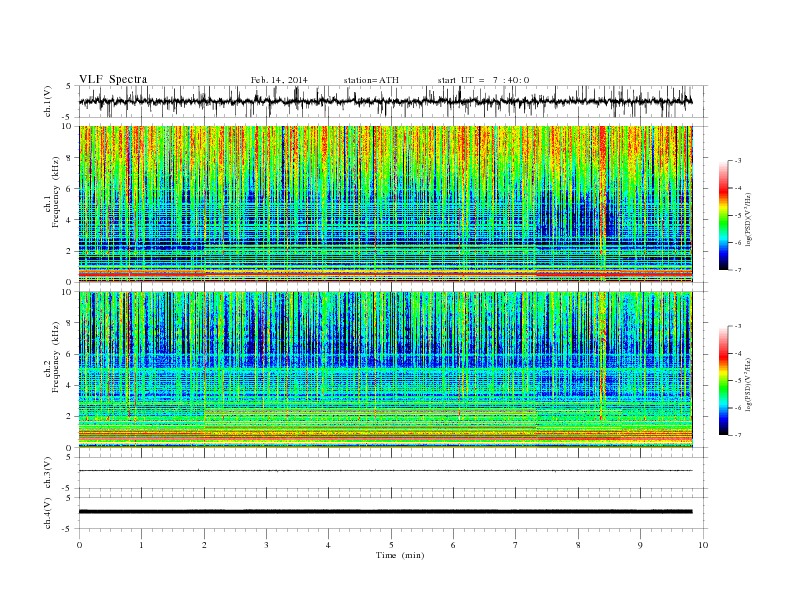Viewport: 792px width, 612px height.
Task: Click the ch.4 thick waveform trace
Action: 385,512
